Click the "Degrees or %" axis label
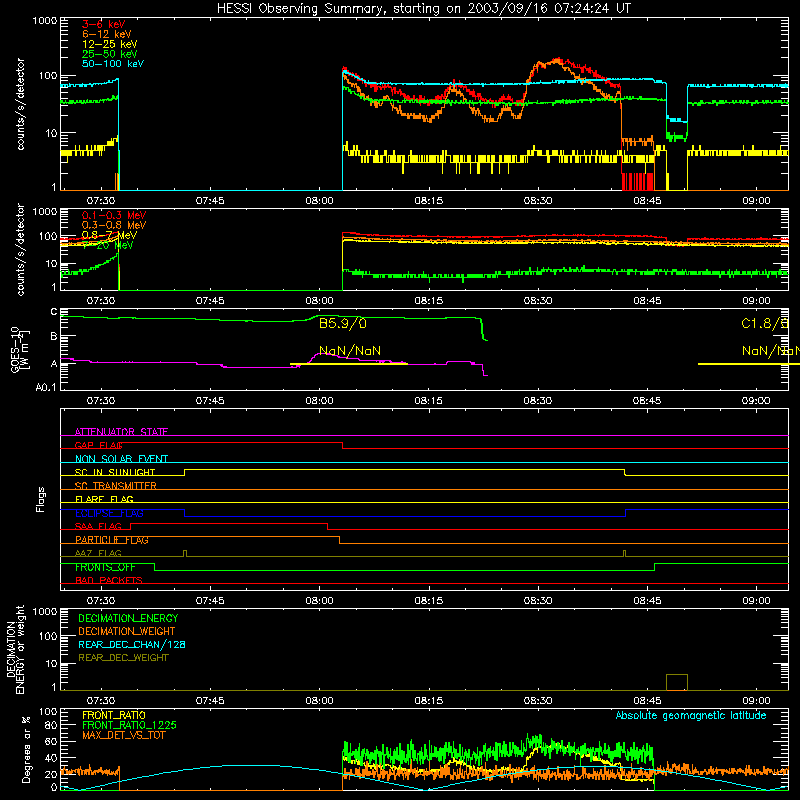The width and height of the screenshot is (800, 800). (26, 749)
